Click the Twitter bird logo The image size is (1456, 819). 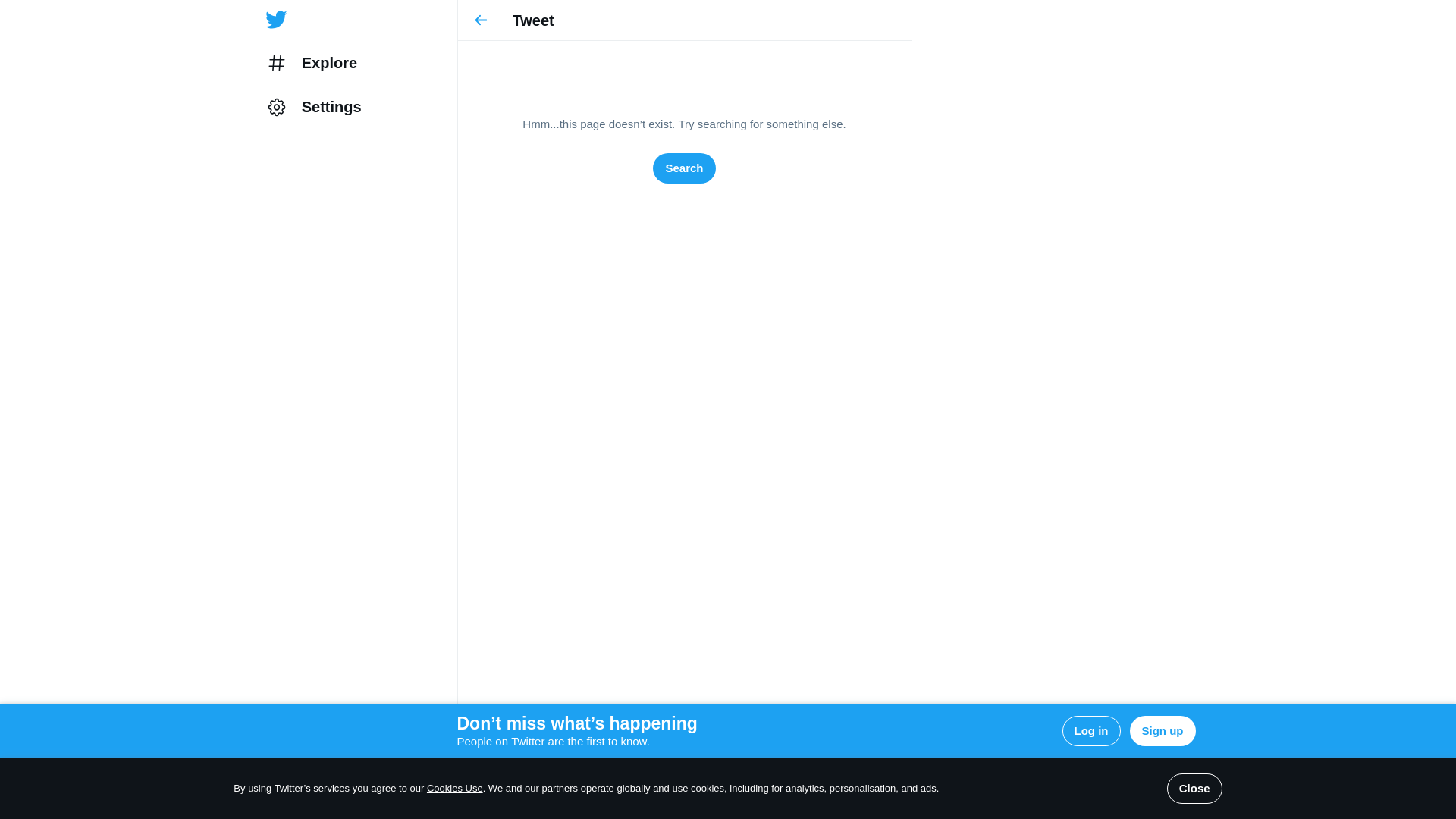[276, 20]
